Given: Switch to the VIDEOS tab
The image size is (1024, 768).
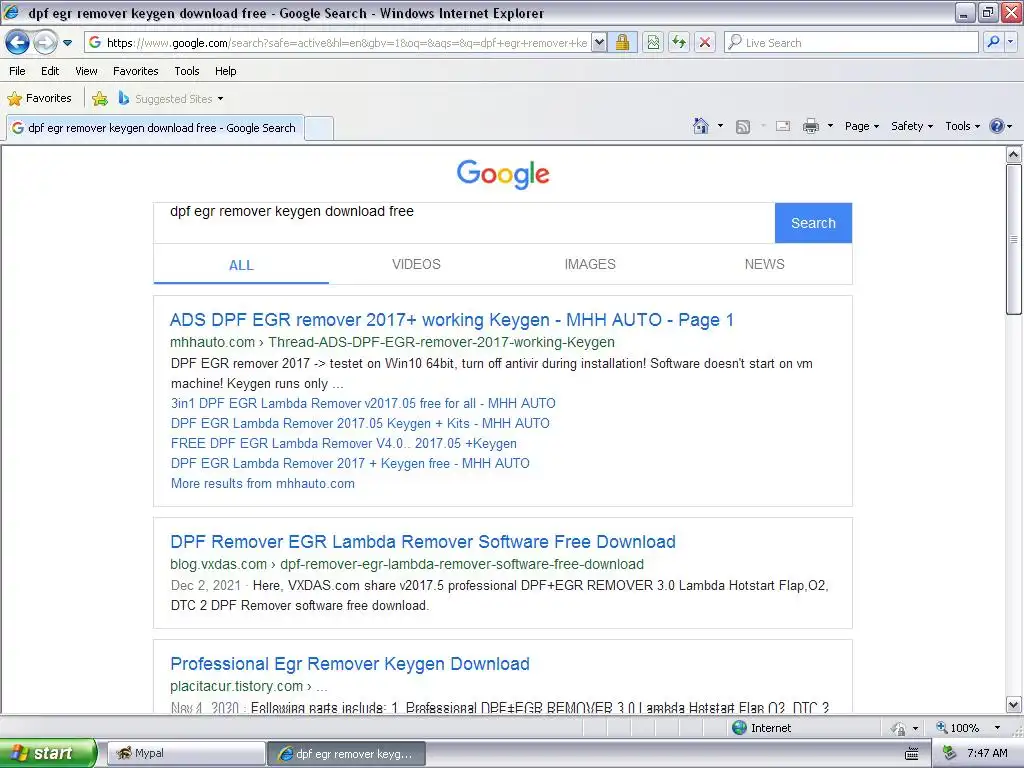Looking at the screenshot, I should pos(416,264).
